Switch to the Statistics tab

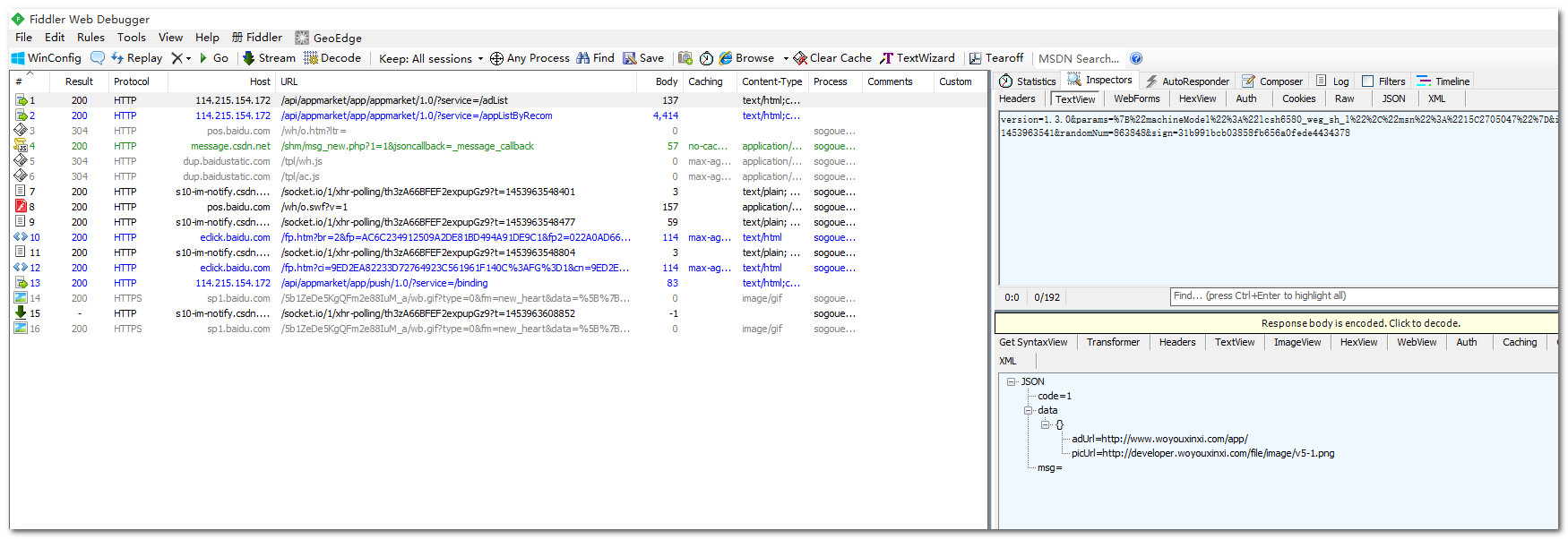(x=1028, y=81)
